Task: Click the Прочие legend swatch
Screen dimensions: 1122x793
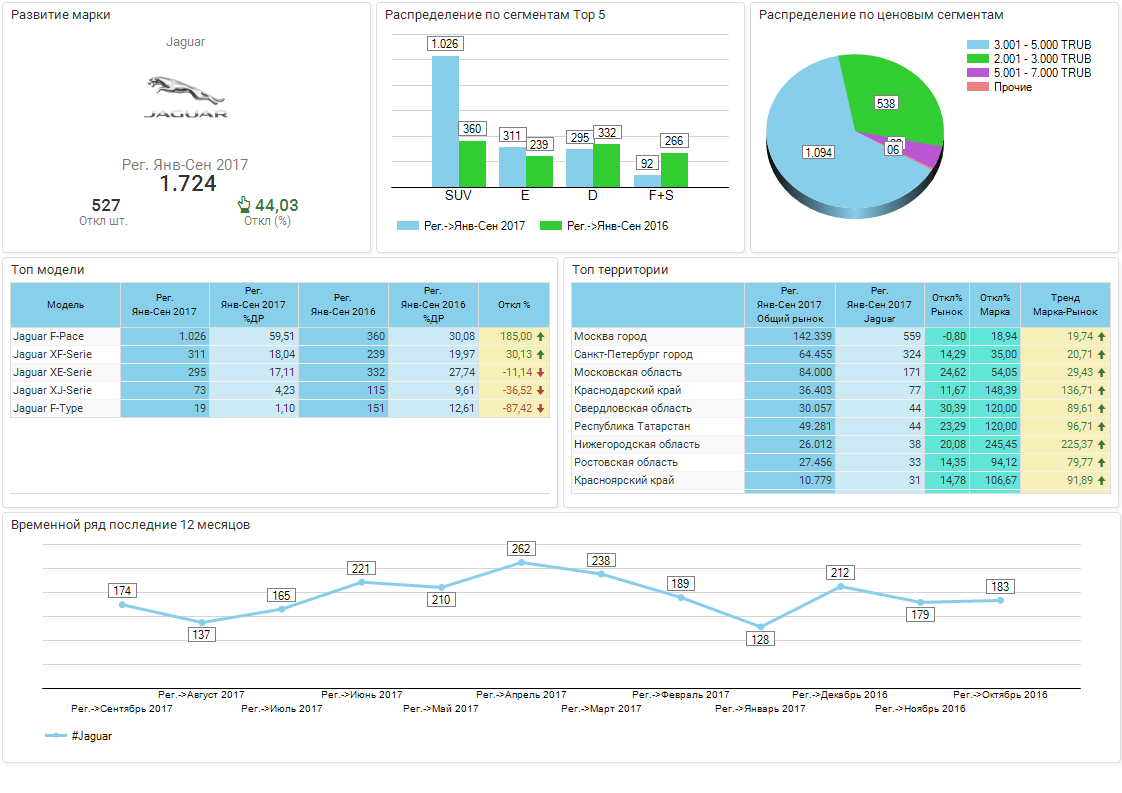Action: coord(977,87)
